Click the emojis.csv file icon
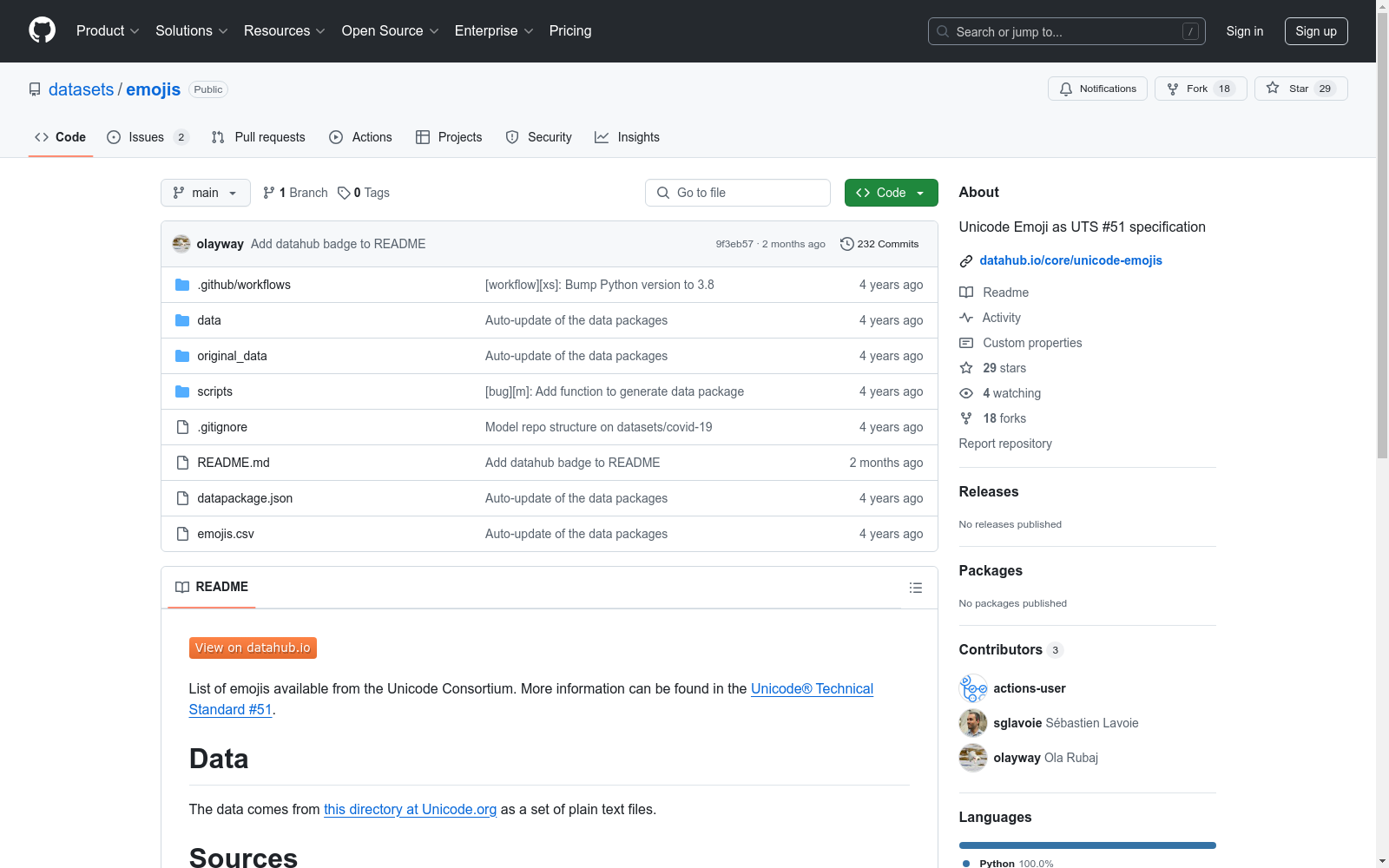 [182, 534]
